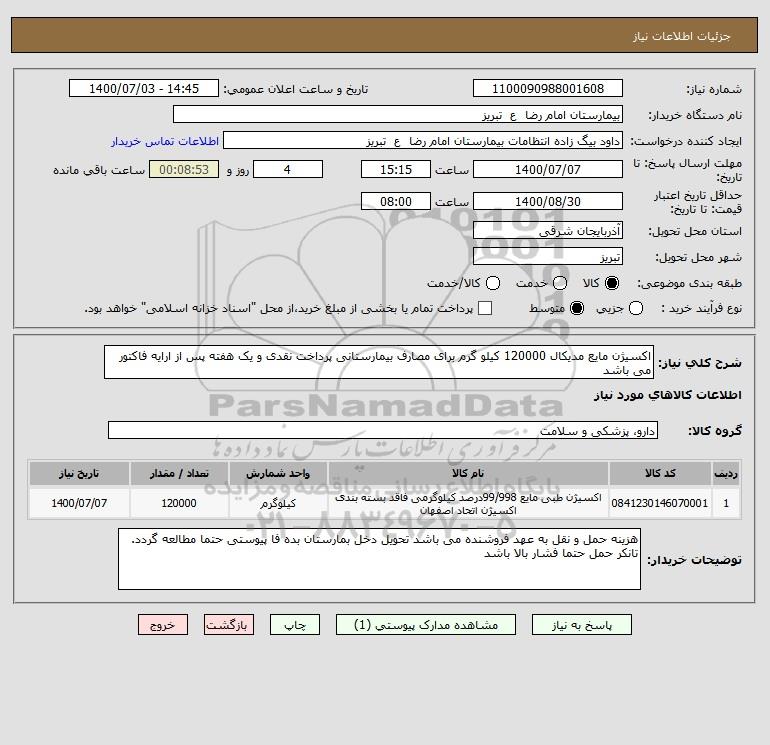The height and width of the screenshot is (745, 770).
Task: Click the price validity date 1400/08/30 field
Action: pyautogui.click(x=548, y=201)
